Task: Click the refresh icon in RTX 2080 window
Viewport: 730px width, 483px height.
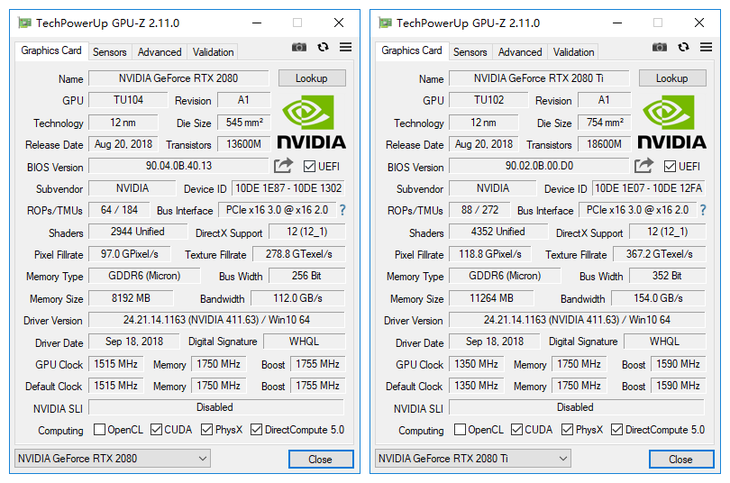Action: (323, 47)
